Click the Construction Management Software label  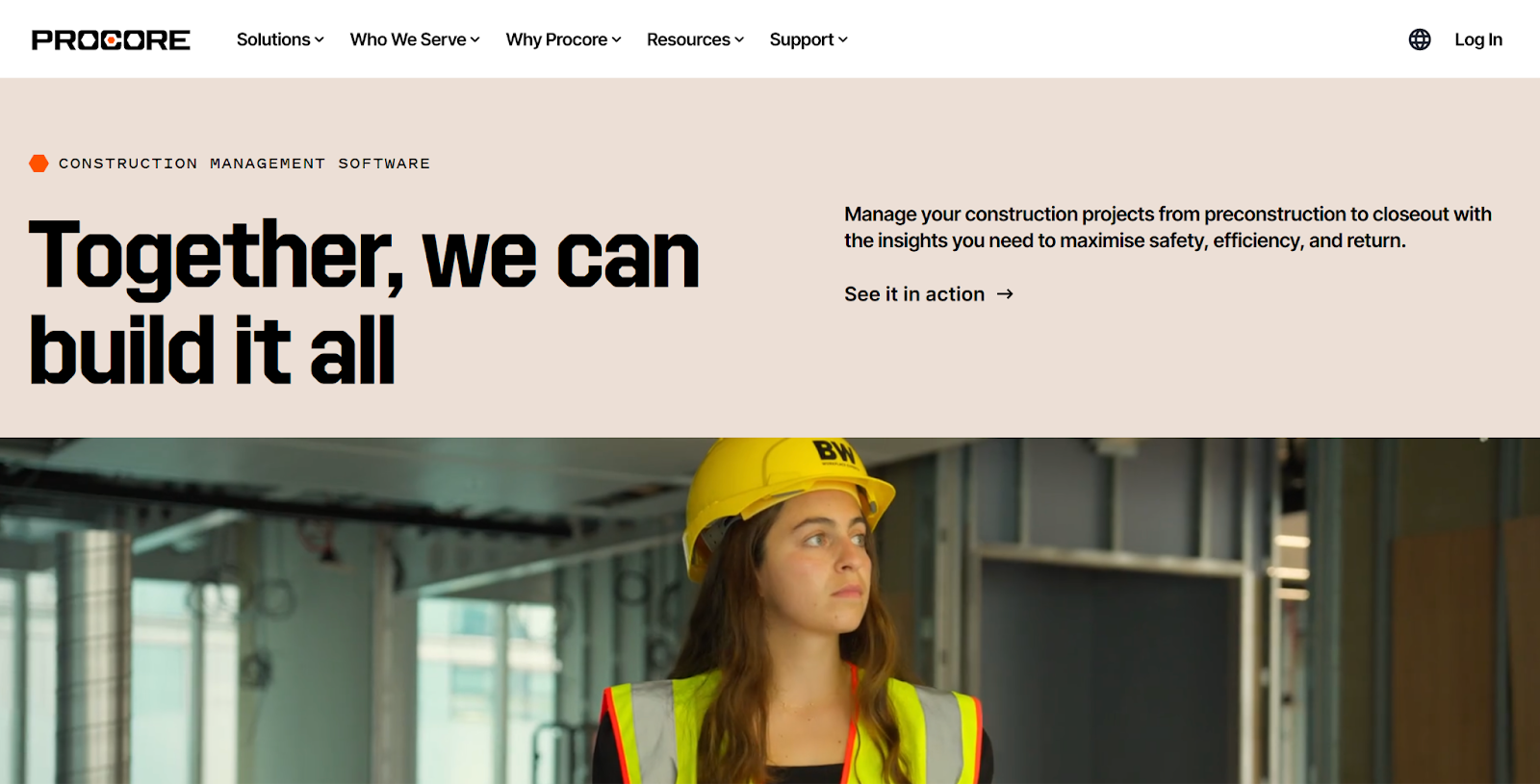click(244, 164)
